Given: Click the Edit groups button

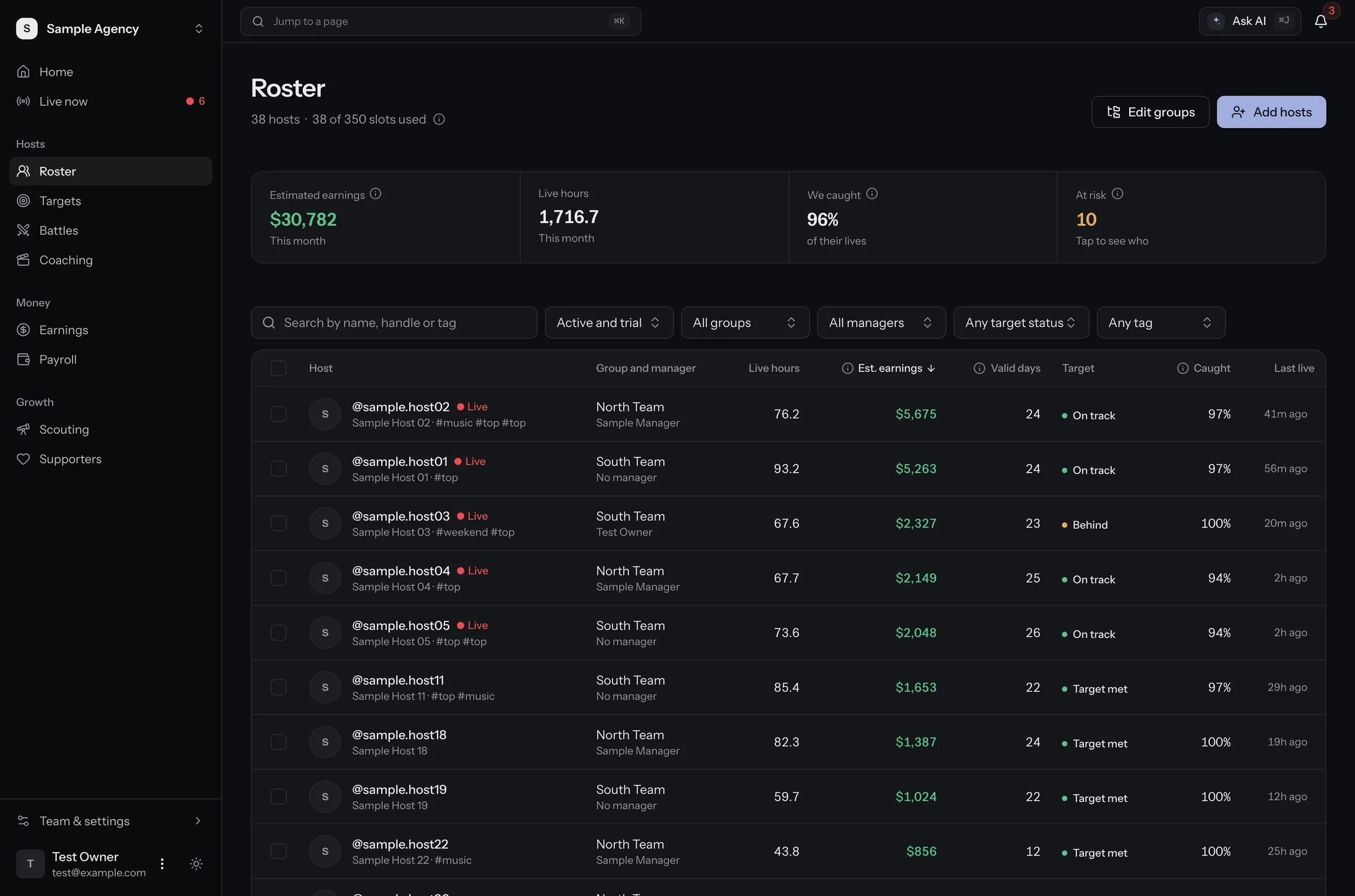Looking at the screenshot, I should pos(1150,112).
